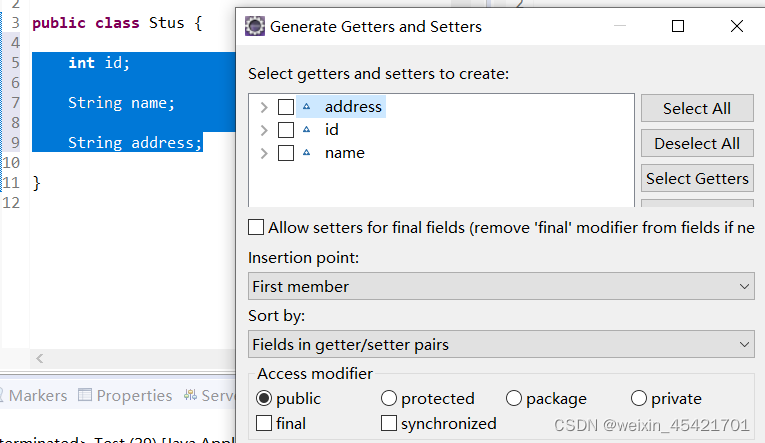Maximize the Generate Getters and Setters dialog
The height and width of the screenshot is (443, 765).
point(678,27)
